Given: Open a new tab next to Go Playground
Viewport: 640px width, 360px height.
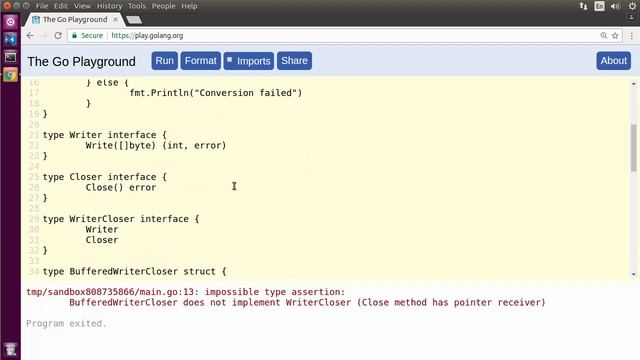Looking at the screenshot, I should coord(134,20).
